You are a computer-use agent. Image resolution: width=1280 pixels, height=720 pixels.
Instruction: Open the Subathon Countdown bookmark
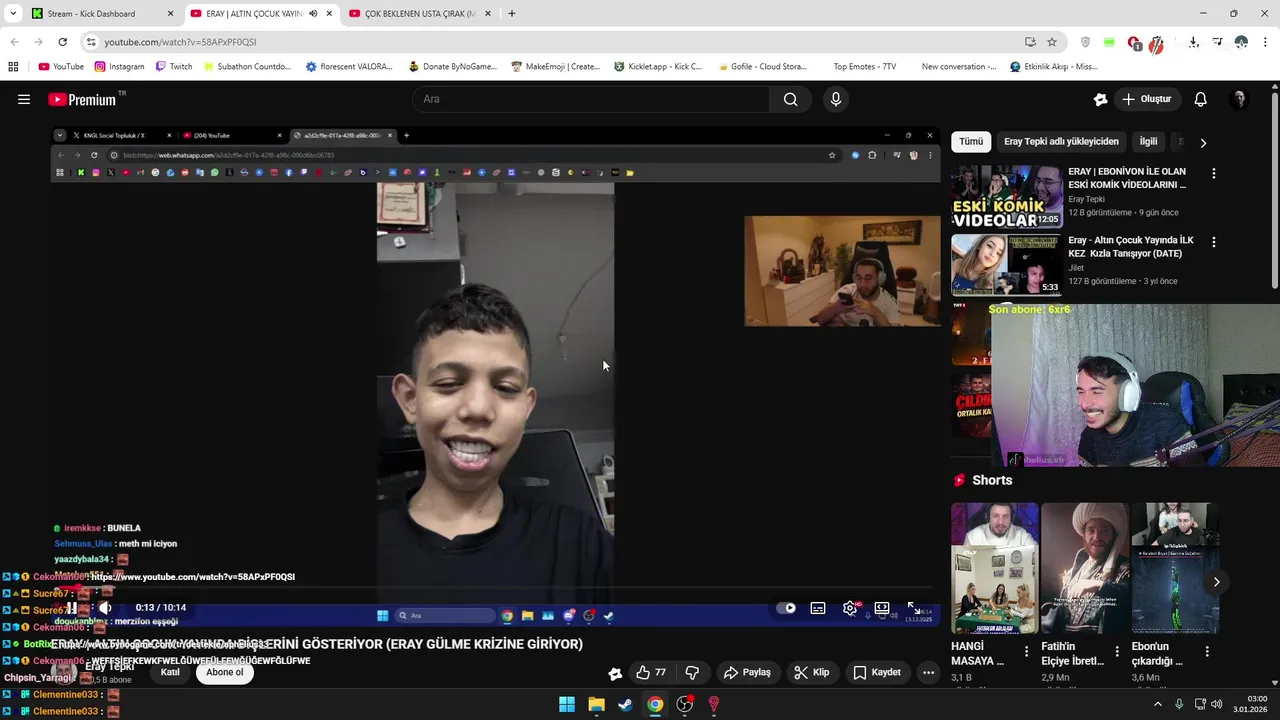pos(247,67)
